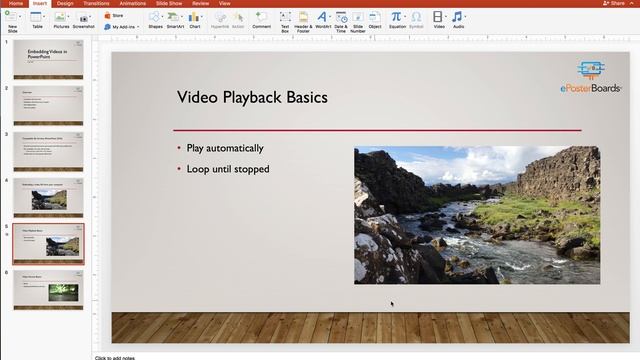Open the WordArt dropdown arrow

[329, 17]
